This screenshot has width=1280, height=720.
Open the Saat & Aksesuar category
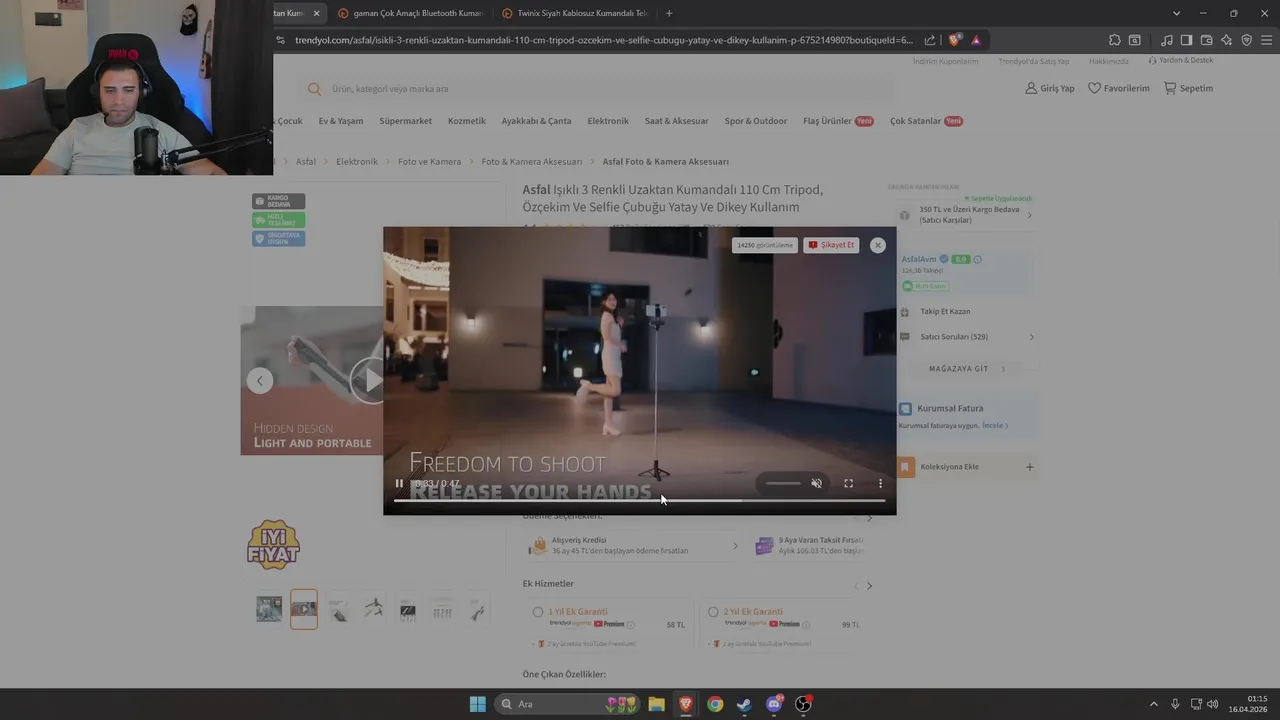point(676,121)
